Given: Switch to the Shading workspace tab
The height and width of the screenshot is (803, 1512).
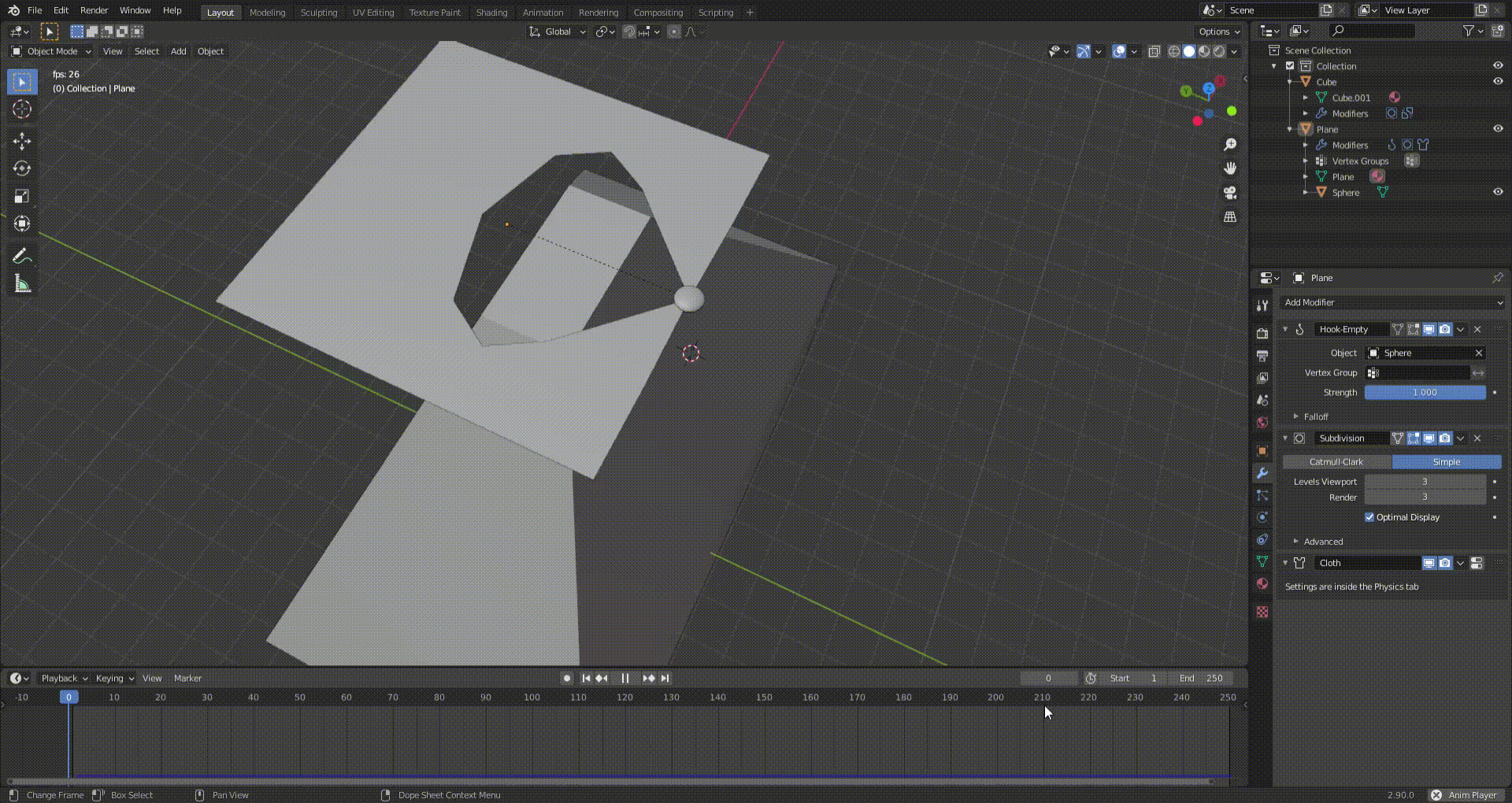Looking at the screenshot, I should 491,12.
